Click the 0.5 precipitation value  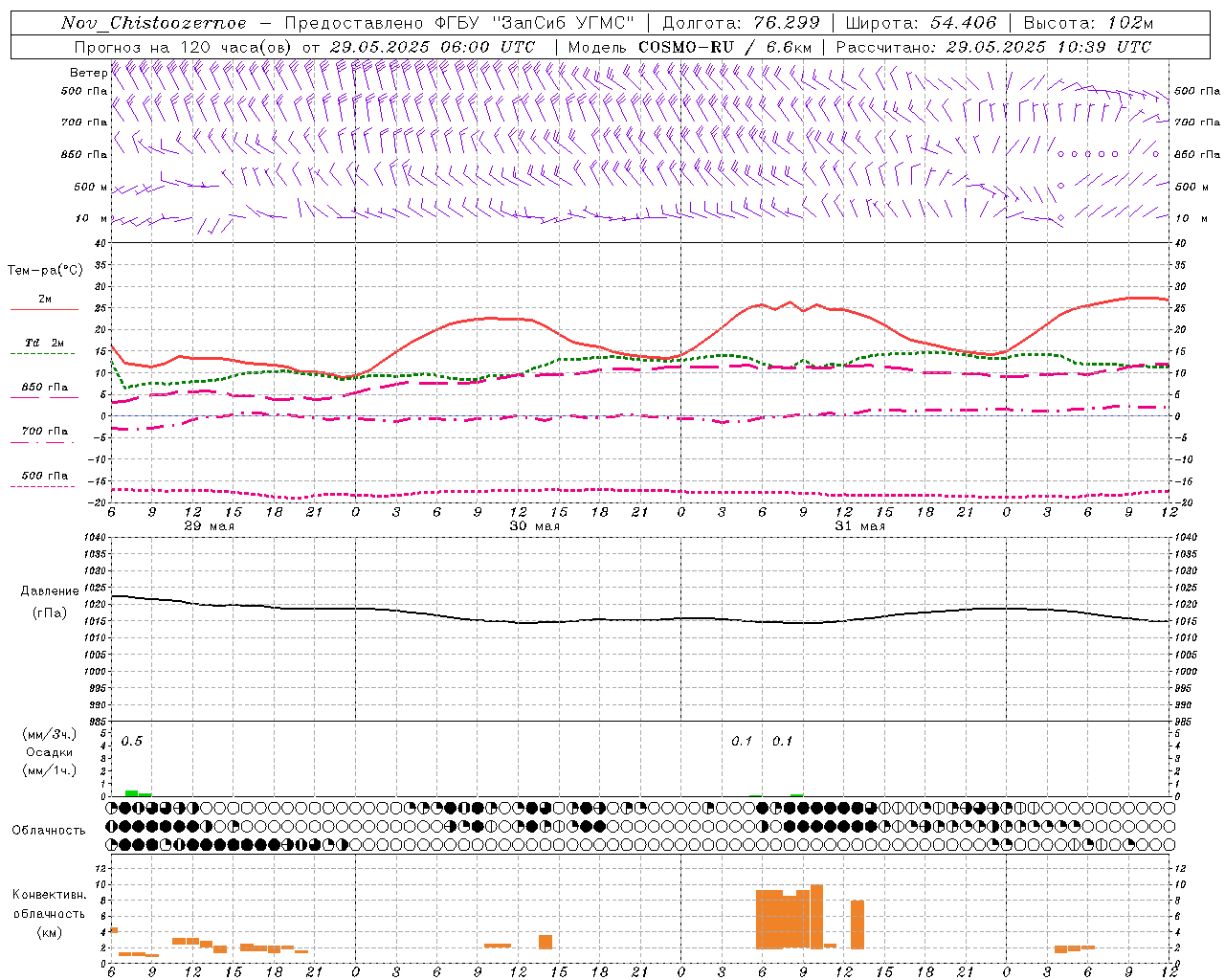click(132, 742)
